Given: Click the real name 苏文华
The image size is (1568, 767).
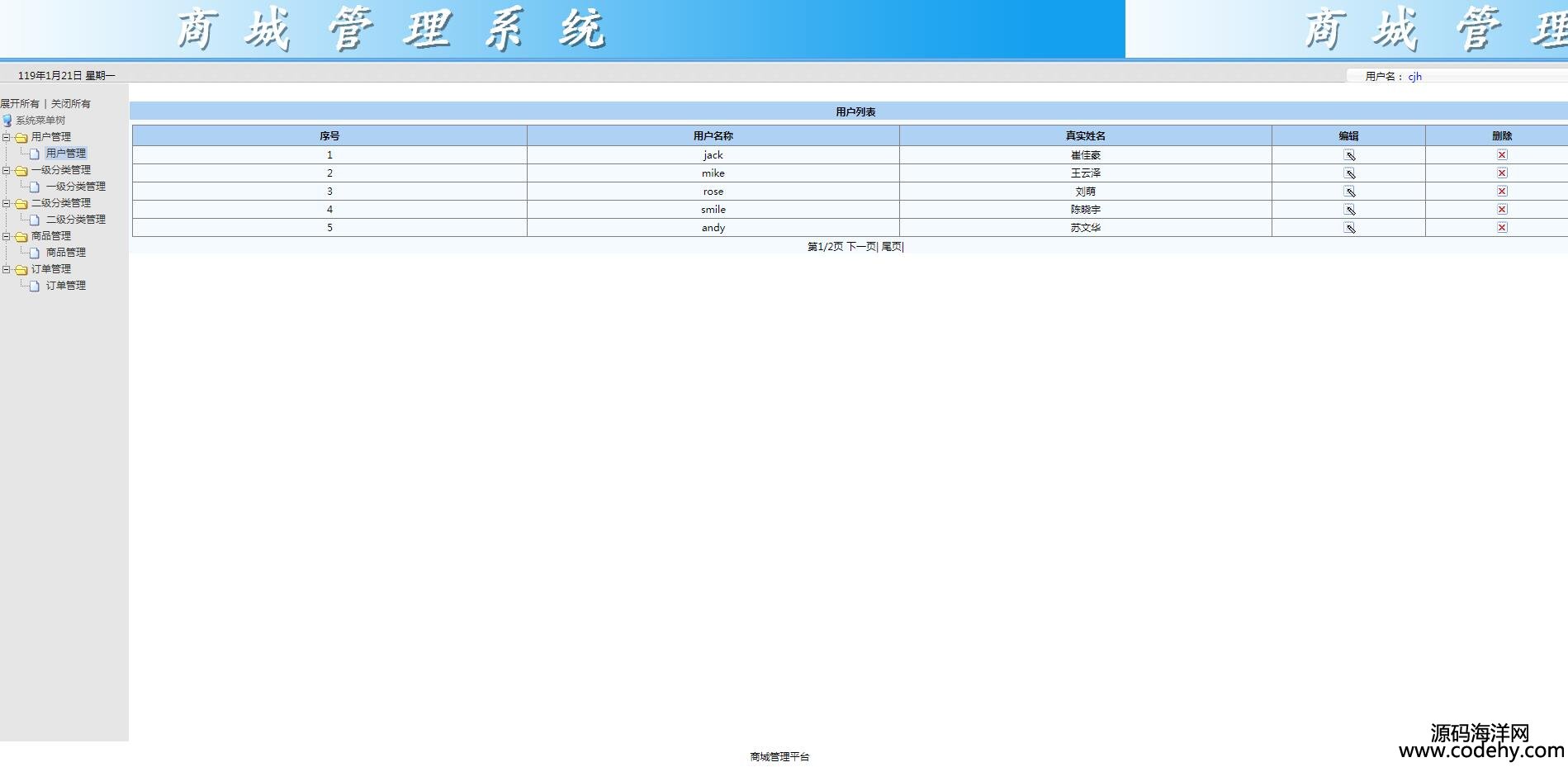Looking at the screenshot, I should (x=1086, y=228).
